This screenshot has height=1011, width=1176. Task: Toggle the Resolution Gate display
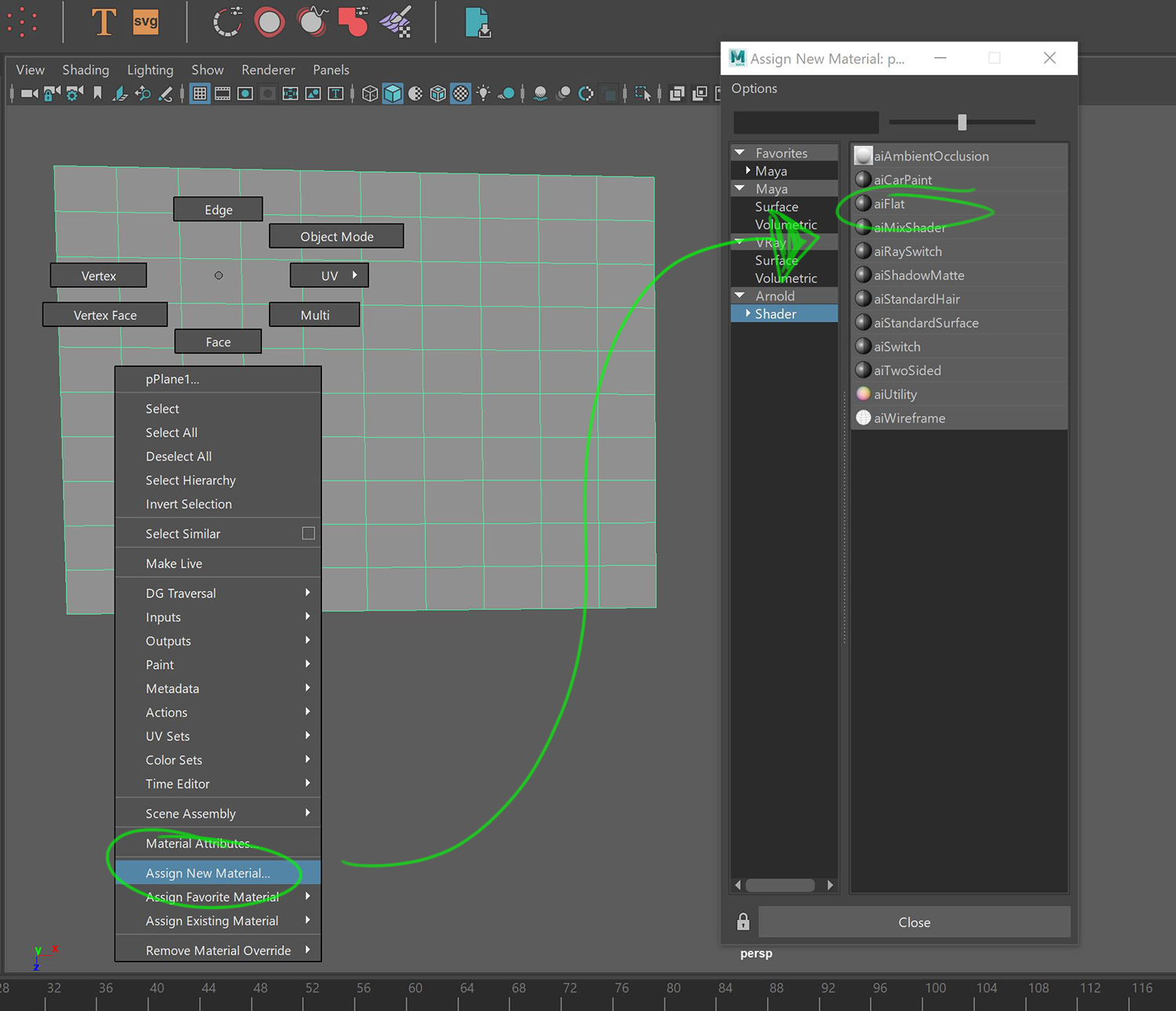pos(245,94)
